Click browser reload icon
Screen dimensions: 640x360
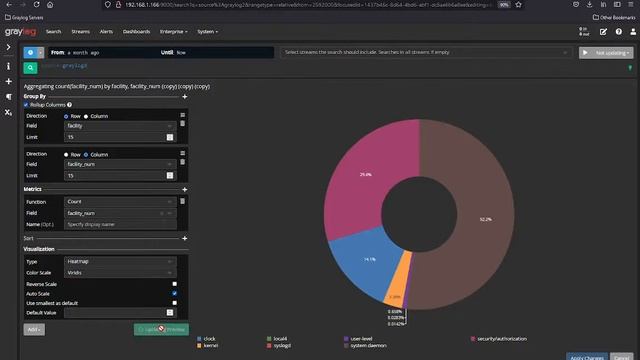(36, 4)
